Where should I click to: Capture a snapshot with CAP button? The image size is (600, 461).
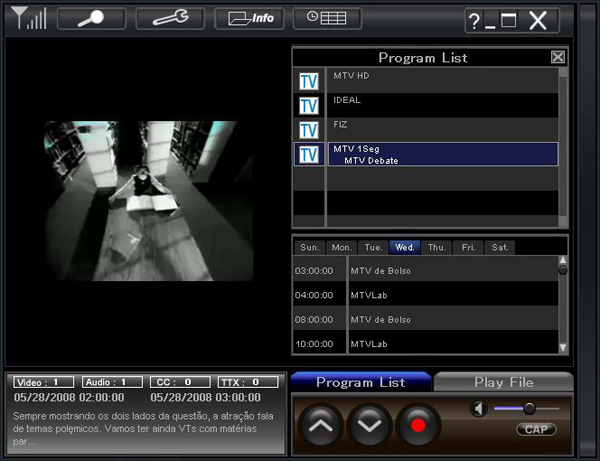(x=536, y=429)
